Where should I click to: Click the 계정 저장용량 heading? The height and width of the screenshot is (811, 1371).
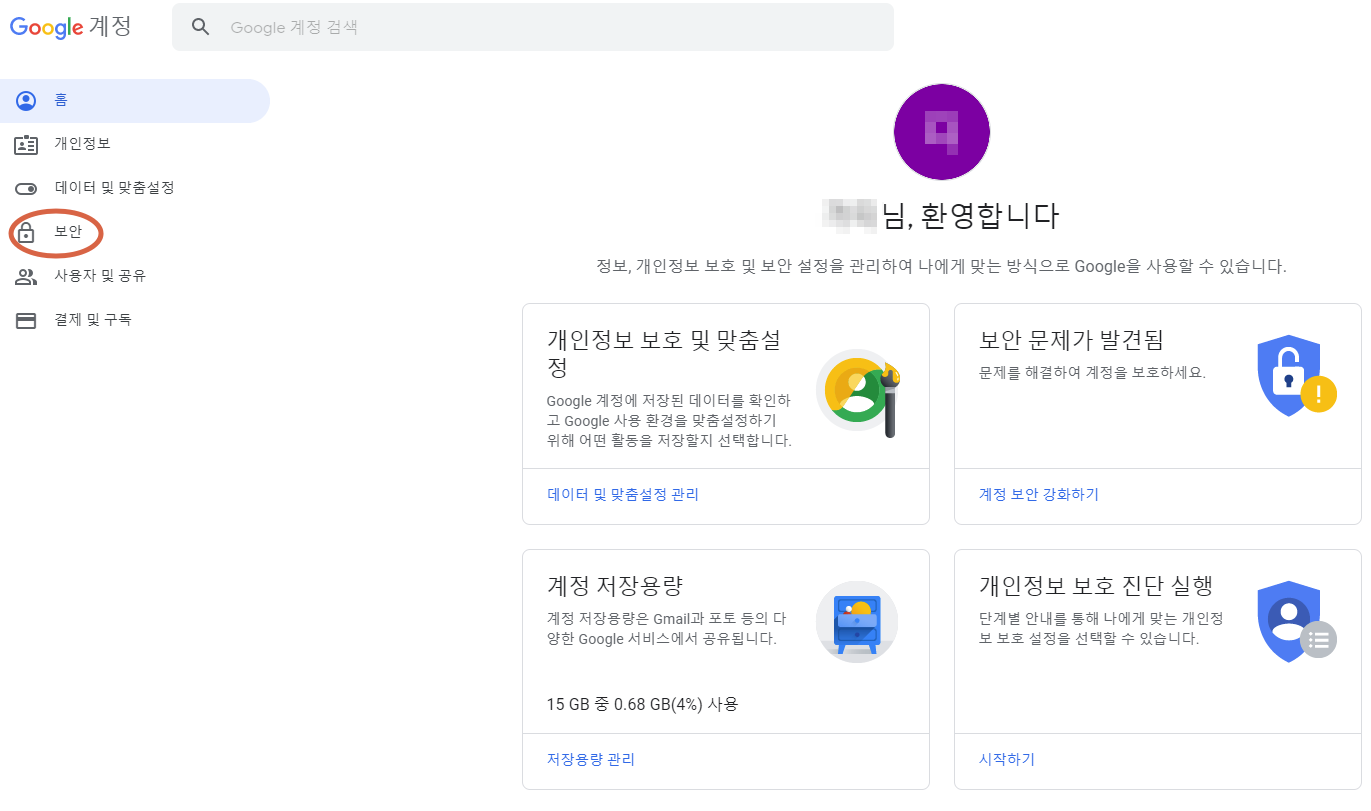(615, 585)
